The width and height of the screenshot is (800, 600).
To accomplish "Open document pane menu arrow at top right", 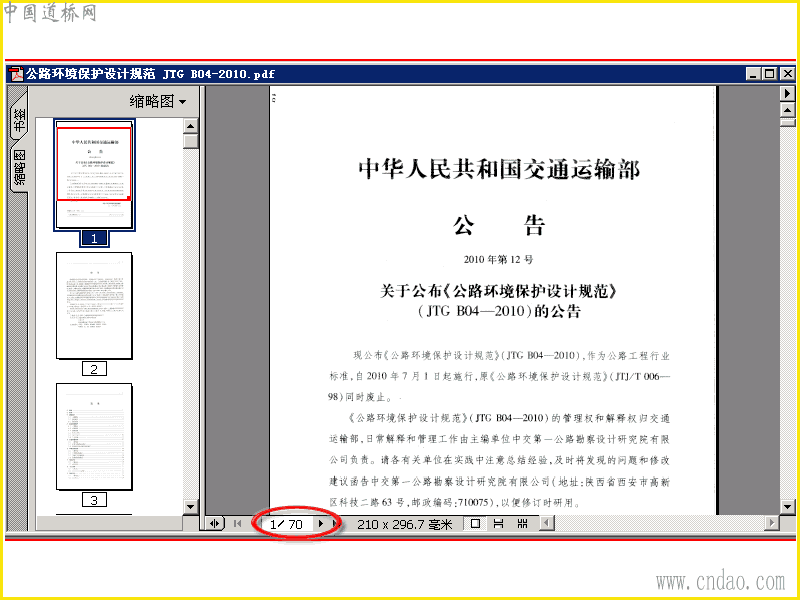I will 787,93.
